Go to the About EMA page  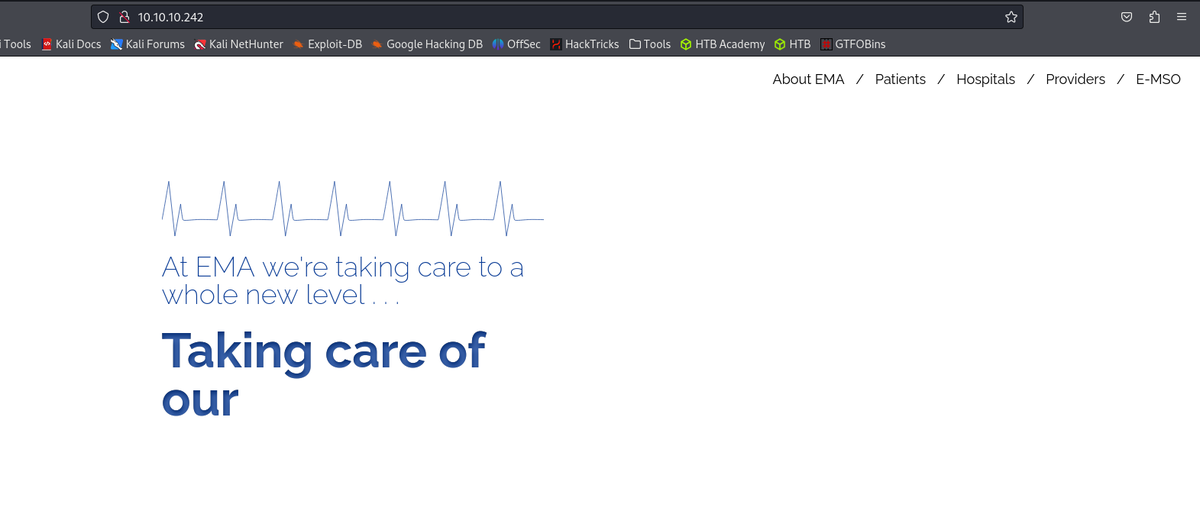pos(808,79)
